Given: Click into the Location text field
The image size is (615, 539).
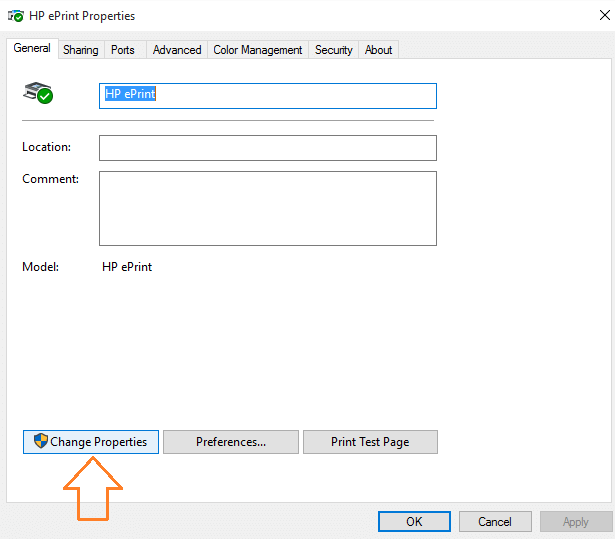Looking at the screenshot, I should (x=268, y=148).
